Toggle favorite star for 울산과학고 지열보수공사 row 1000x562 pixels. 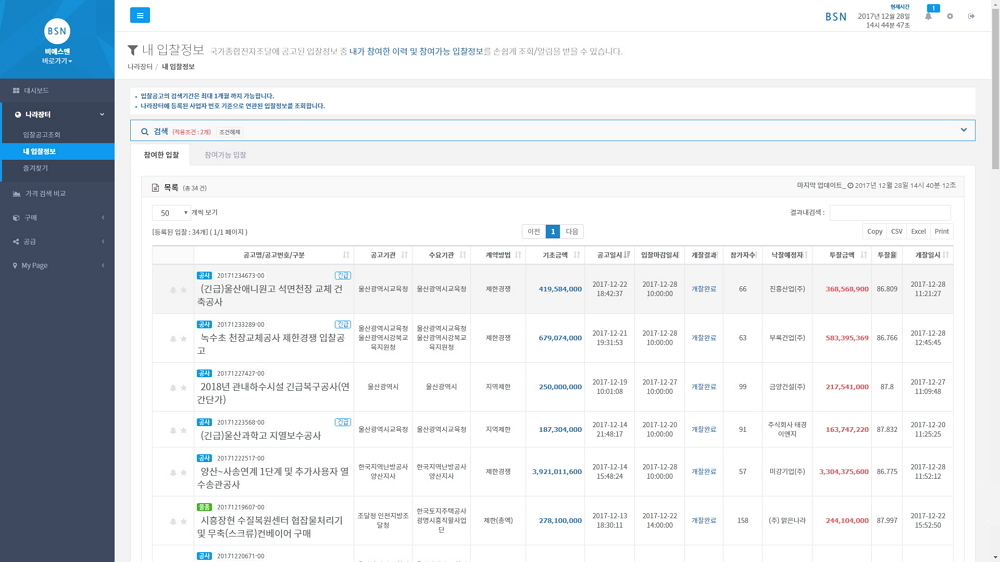tap(184, 431)
